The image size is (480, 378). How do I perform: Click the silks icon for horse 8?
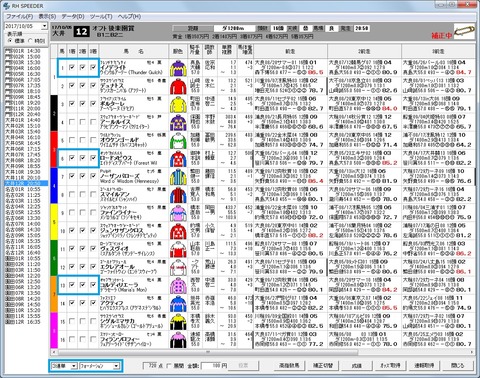(178, 194)
